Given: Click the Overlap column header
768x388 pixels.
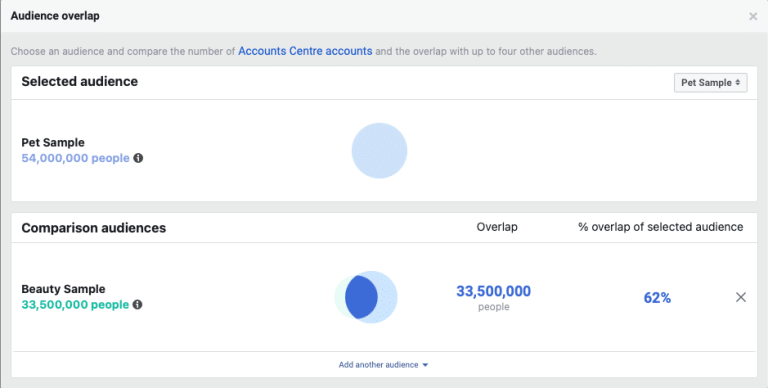Looking at the screenshot, I should pos(497,227).
